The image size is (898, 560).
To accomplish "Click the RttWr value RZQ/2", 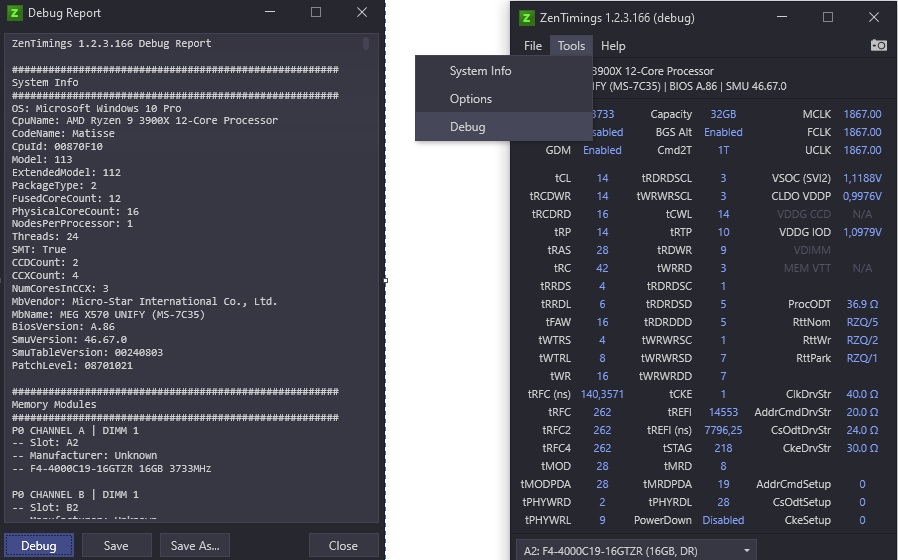I will tap(862, 340).
